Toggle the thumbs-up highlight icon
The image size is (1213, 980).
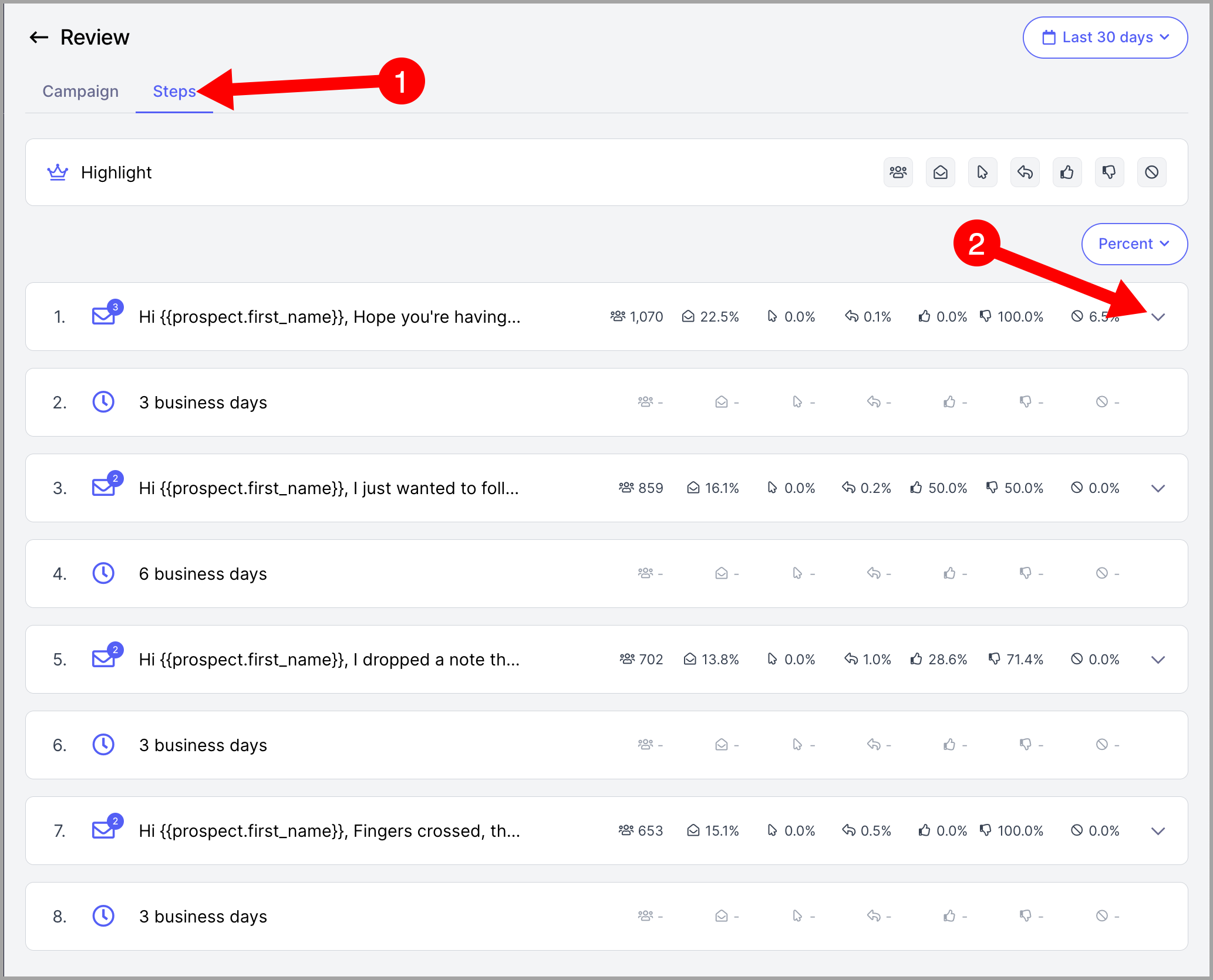[x=1067, y=173]
